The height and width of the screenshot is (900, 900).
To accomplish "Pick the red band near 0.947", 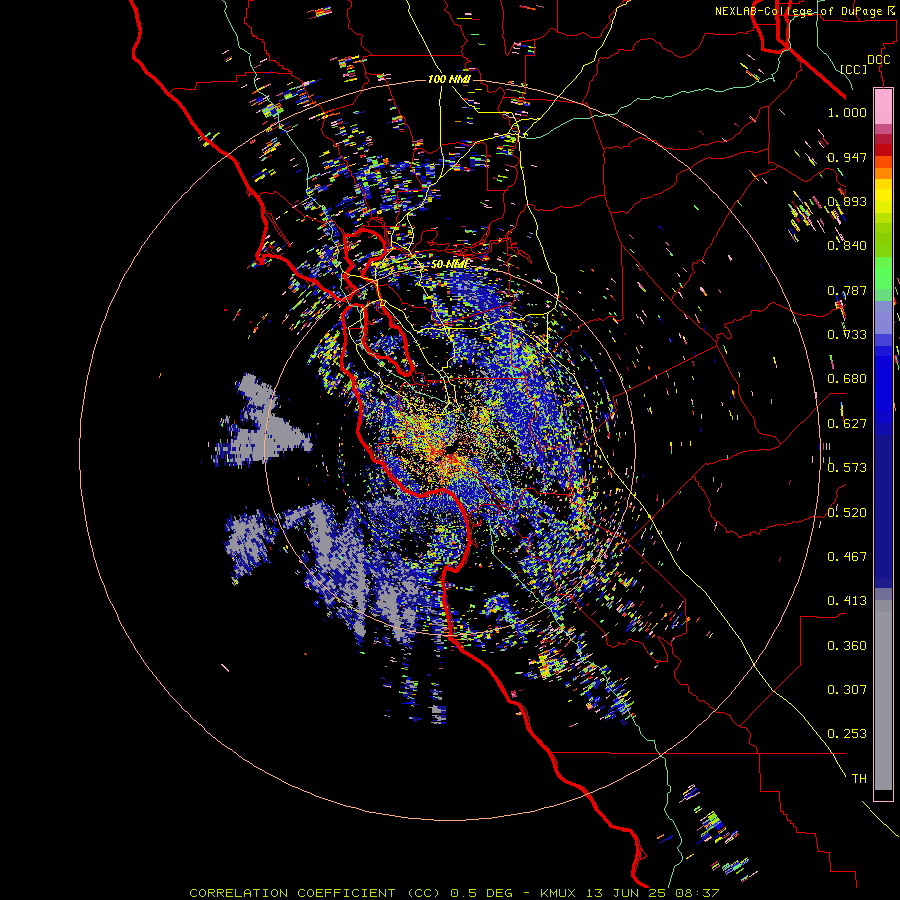I will 883,149.
